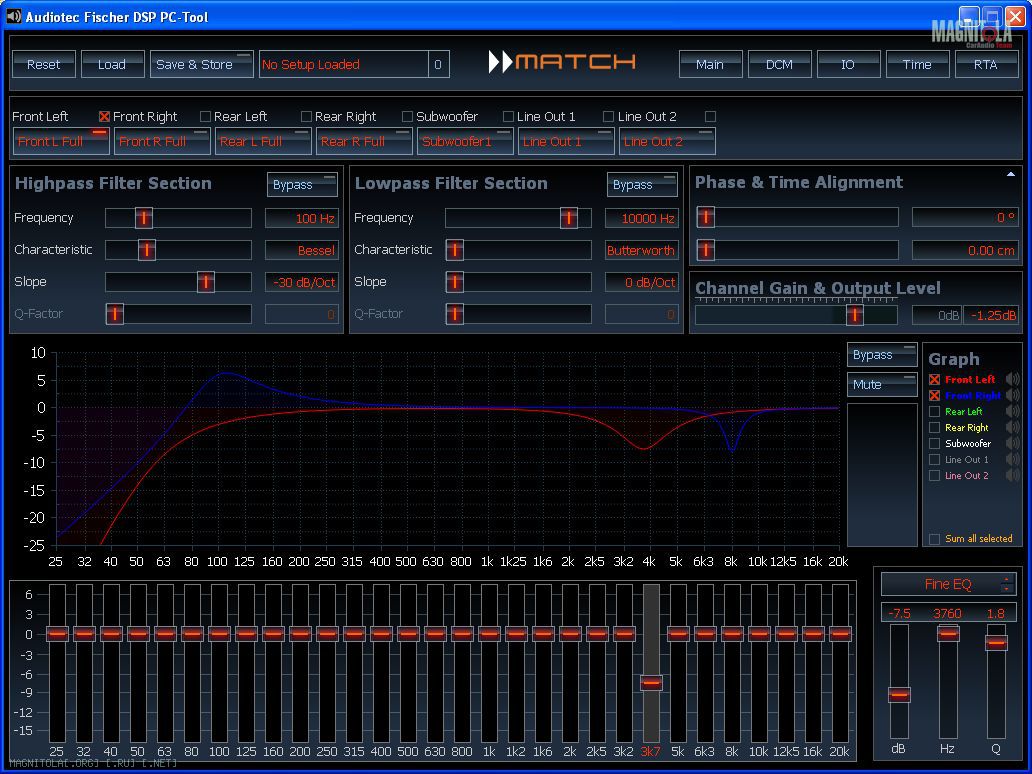This screenshot has width=1032, height=774.
Task: Click the Lowpass Characteristic slider handle
Action: coord(455,249)
